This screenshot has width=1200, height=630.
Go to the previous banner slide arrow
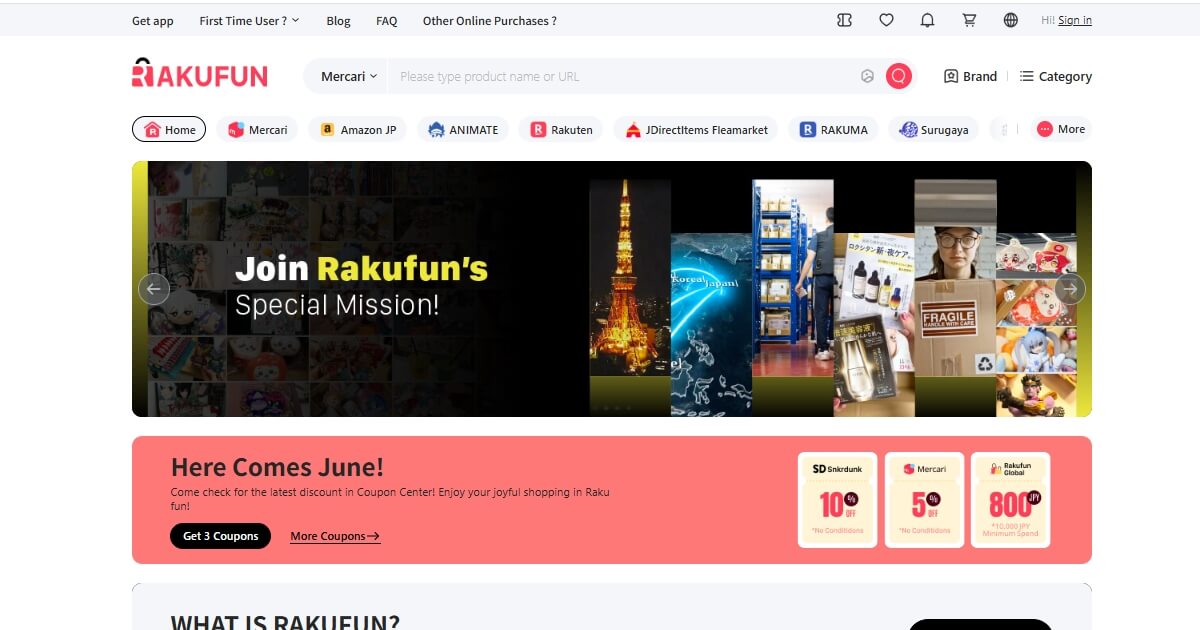154,289
